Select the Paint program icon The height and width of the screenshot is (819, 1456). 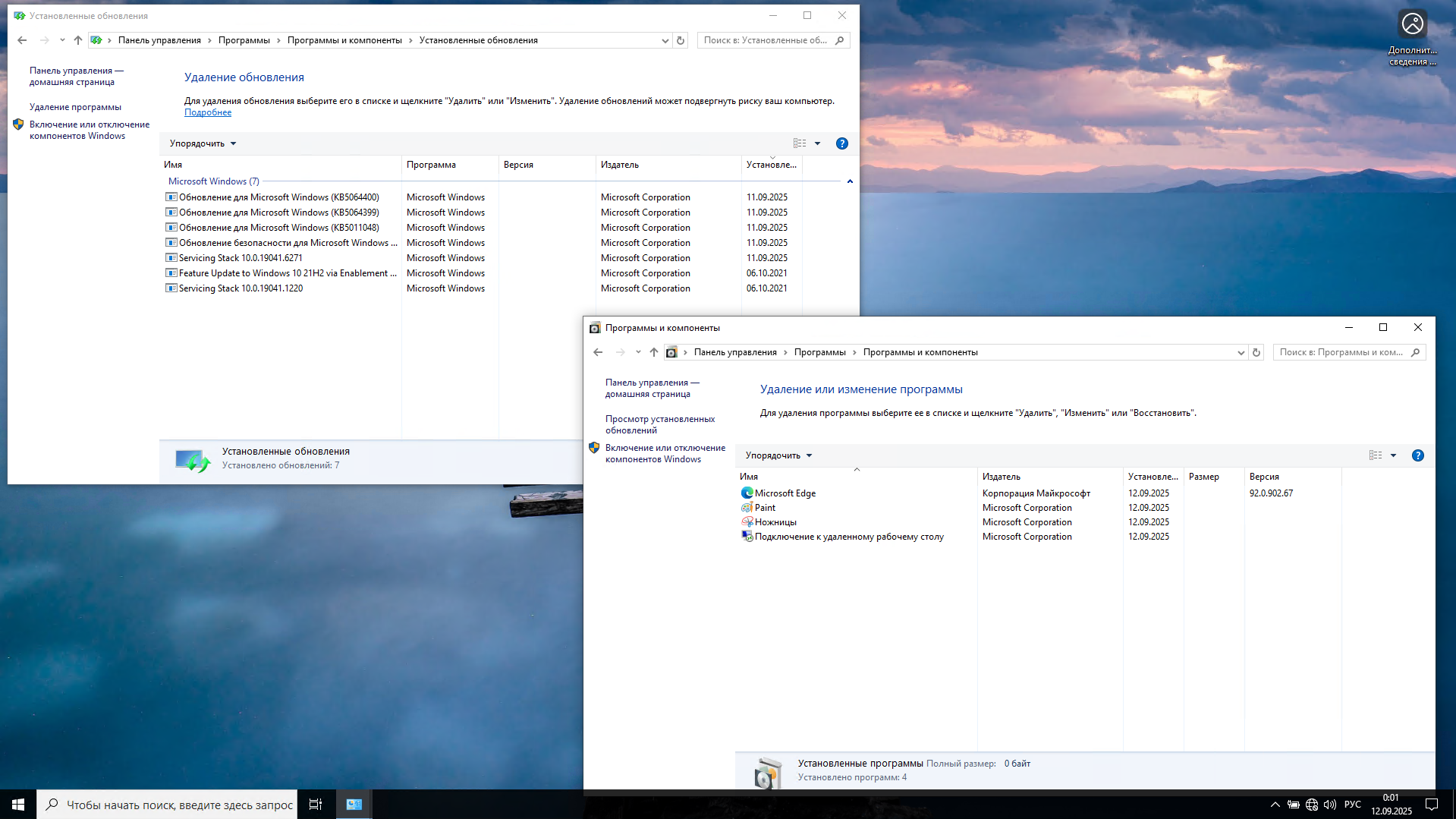click(747, 507)
